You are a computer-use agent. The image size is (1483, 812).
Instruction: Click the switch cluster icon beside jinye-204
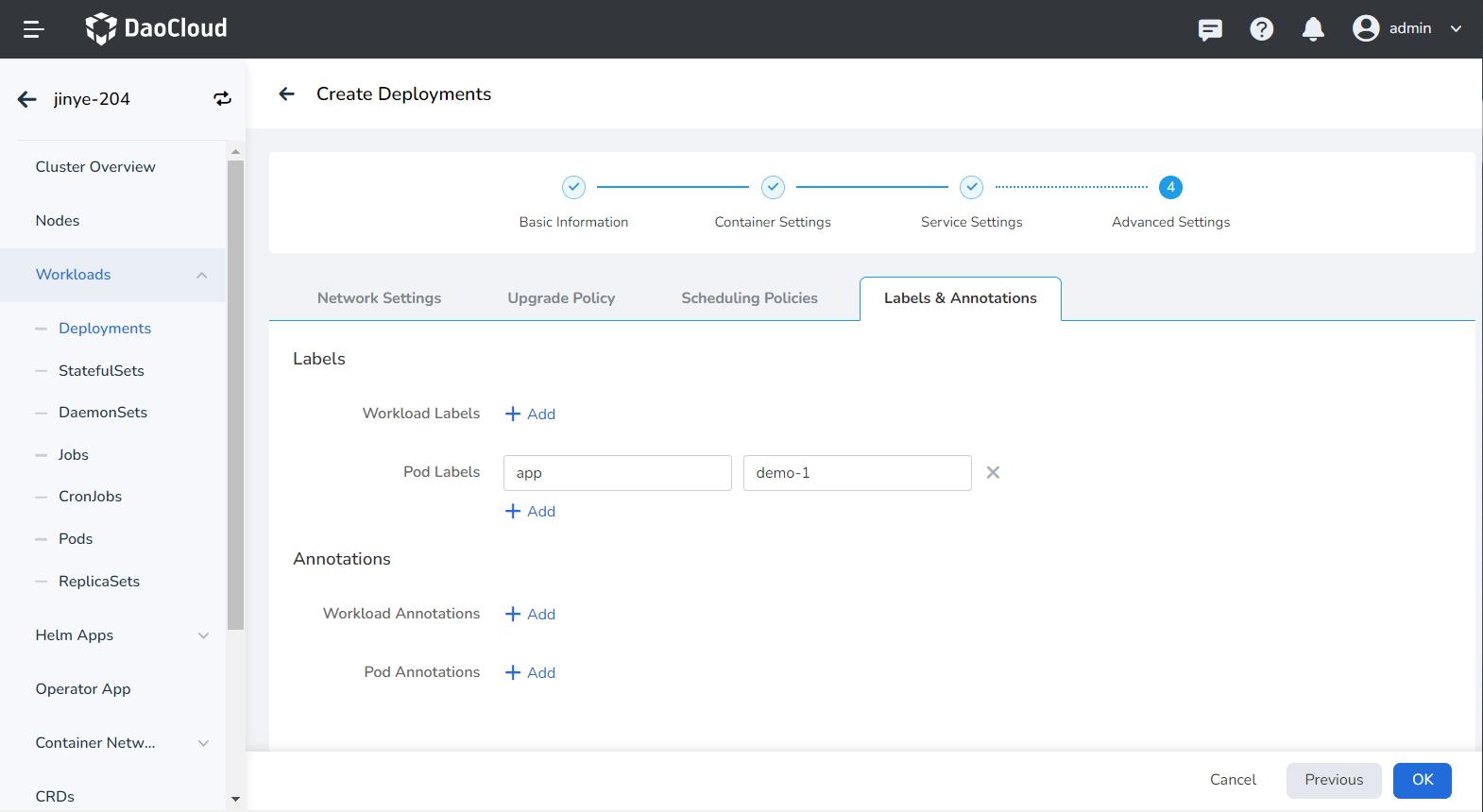[x=222, y=99]
